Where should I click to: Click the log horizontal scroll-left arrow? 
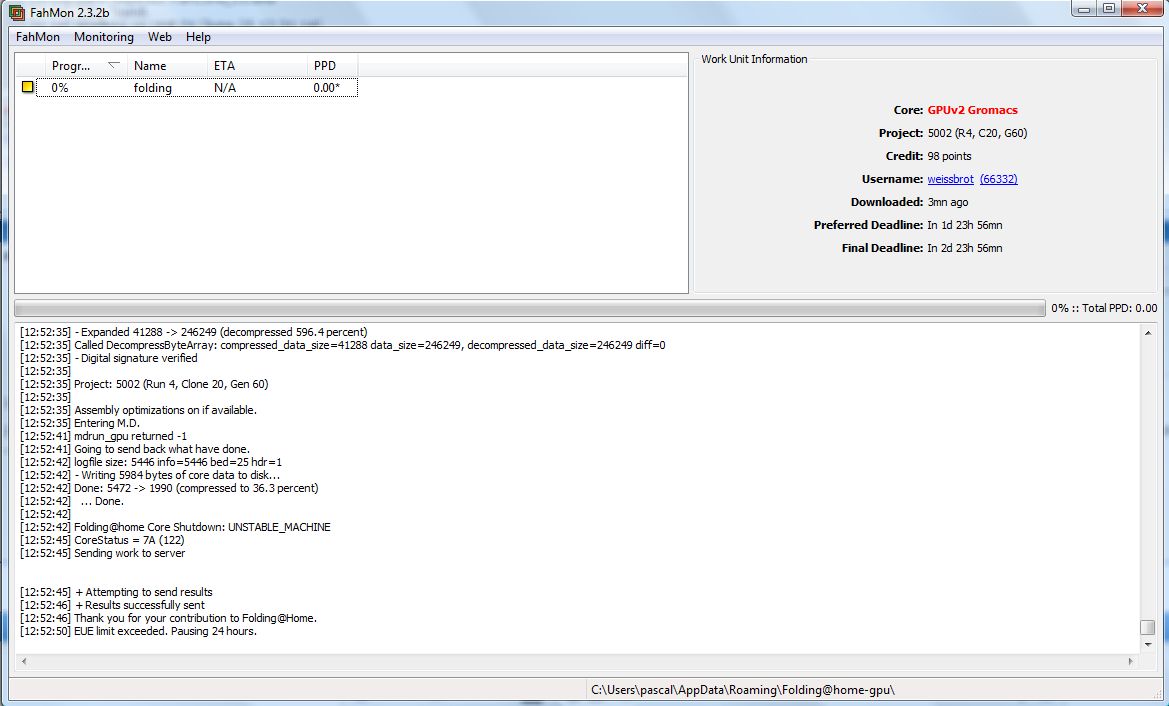point(23,661)
